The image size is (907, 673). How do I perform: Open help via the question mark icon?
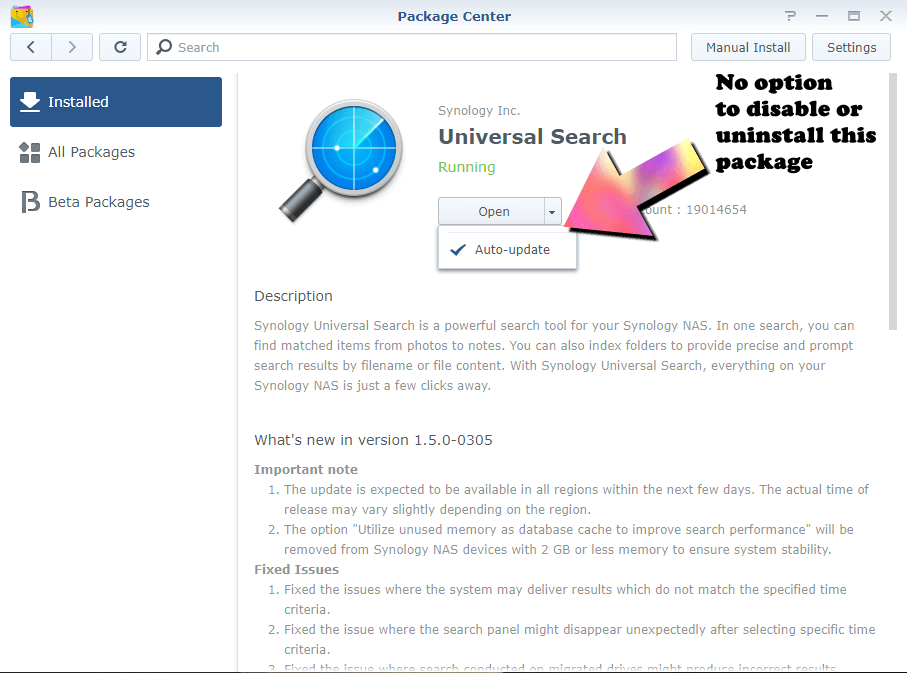point(790,16)
